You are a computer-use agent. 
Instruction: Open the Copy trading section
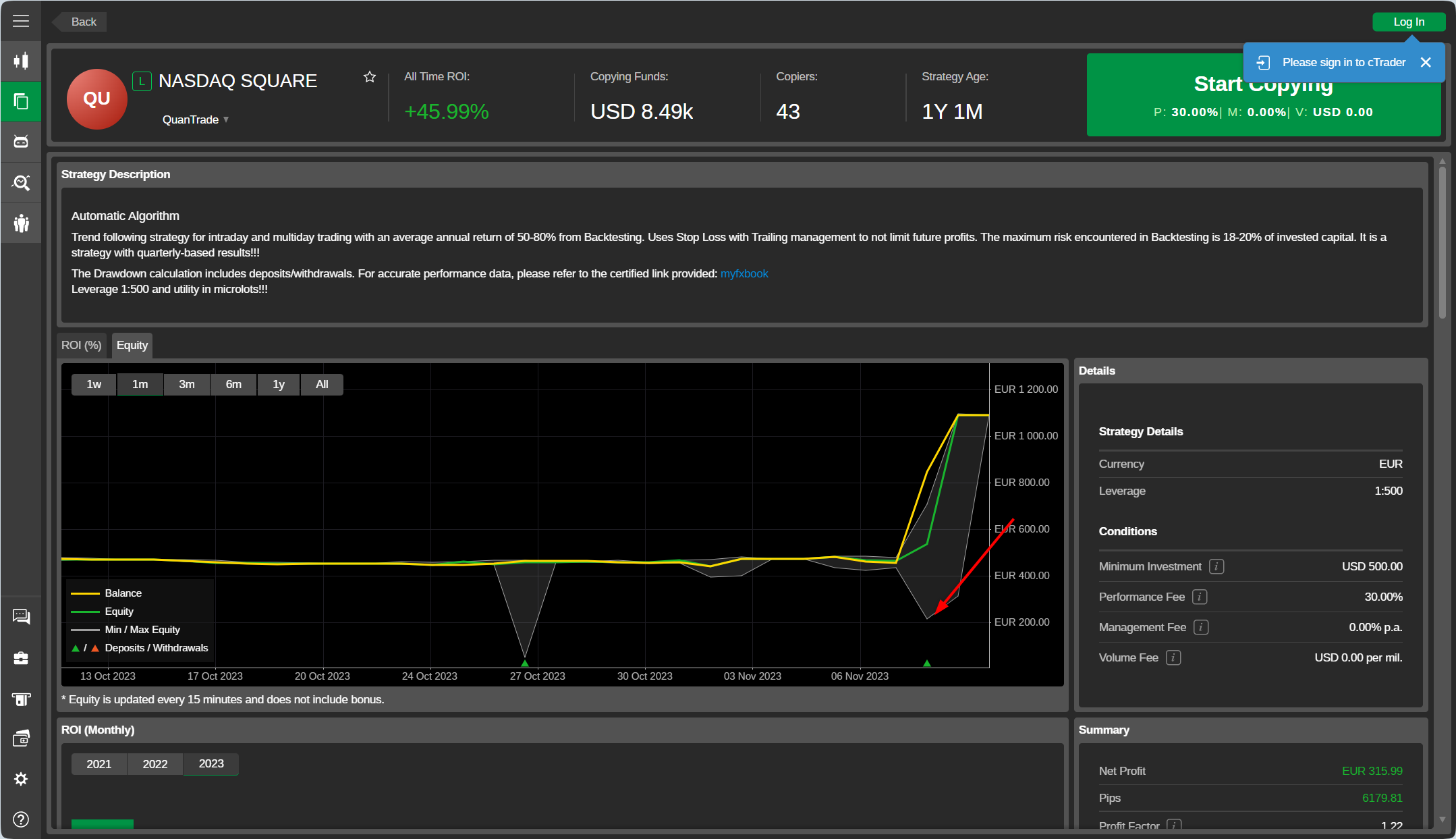pyautogui.click(x=21, y=101)
